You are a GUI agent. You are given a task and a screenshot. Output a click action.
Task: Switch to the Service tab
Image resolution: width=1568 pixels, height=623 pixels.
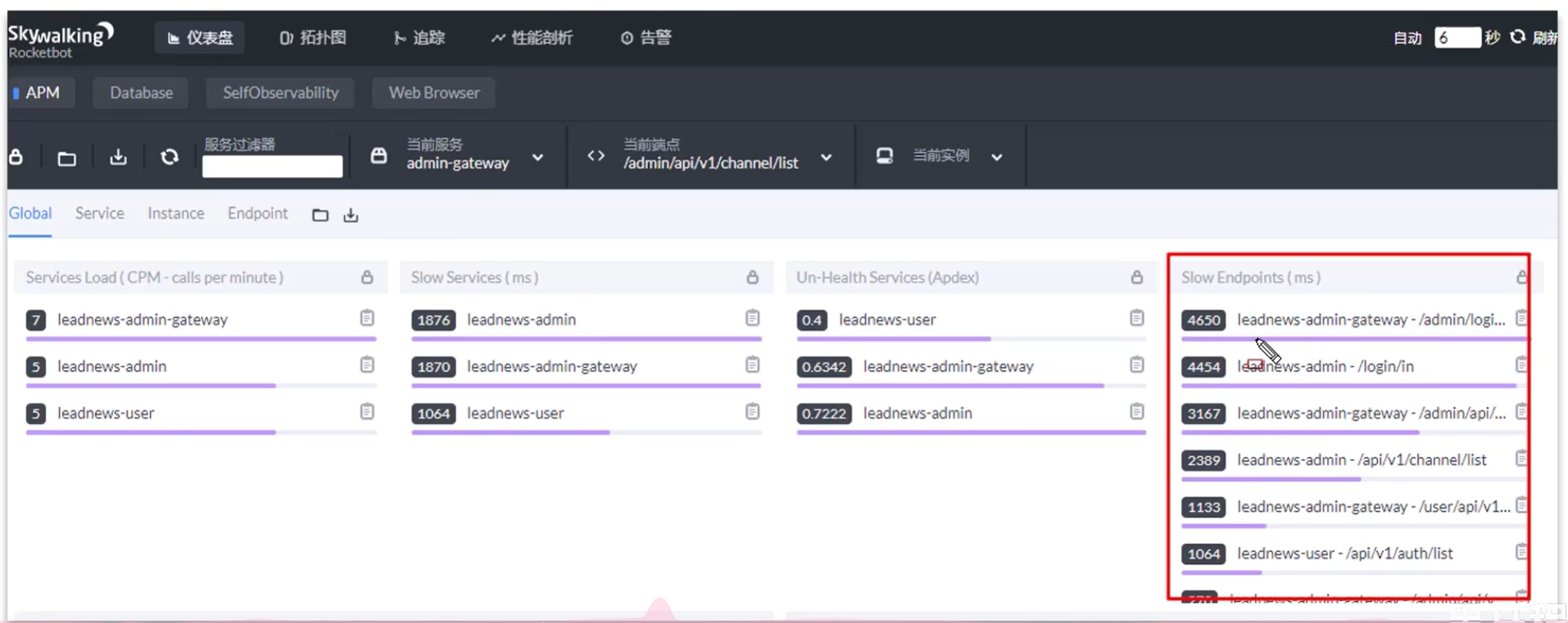(99, 214)
